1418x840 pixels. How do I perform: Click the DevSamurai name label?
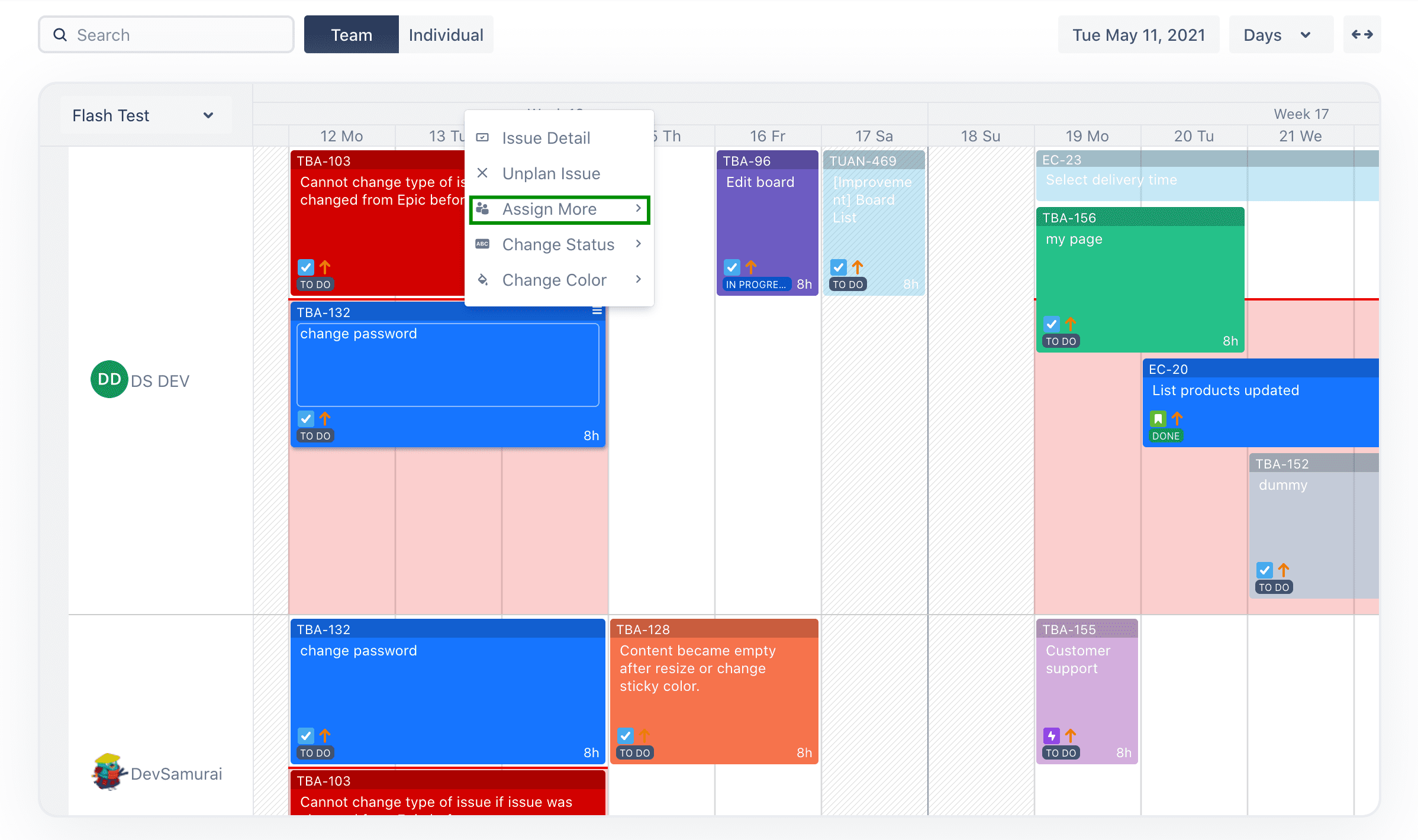(x=176, y=774)
